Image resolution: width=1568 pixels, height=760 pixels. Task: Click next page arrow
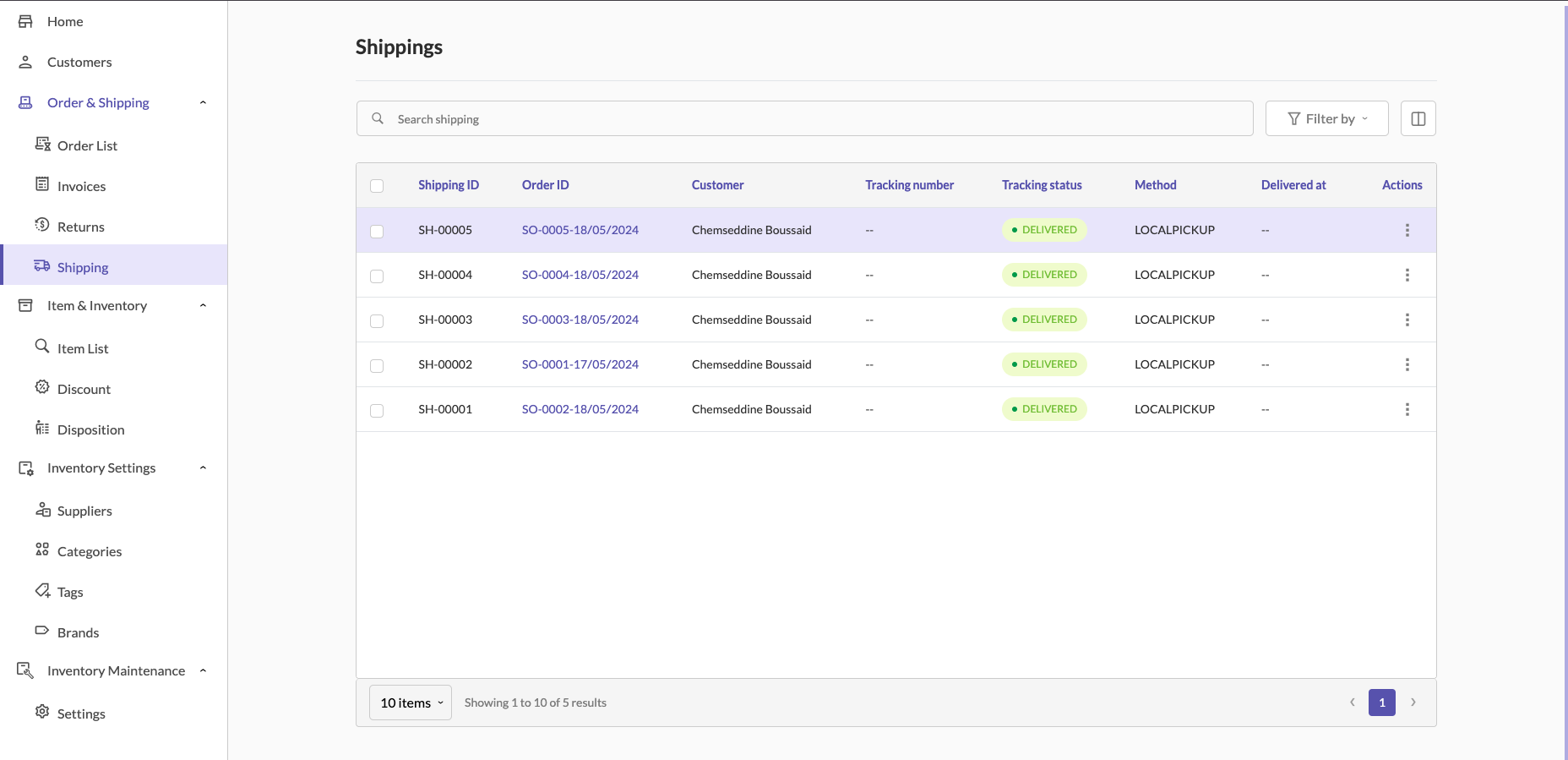[x=1413, y=703]
